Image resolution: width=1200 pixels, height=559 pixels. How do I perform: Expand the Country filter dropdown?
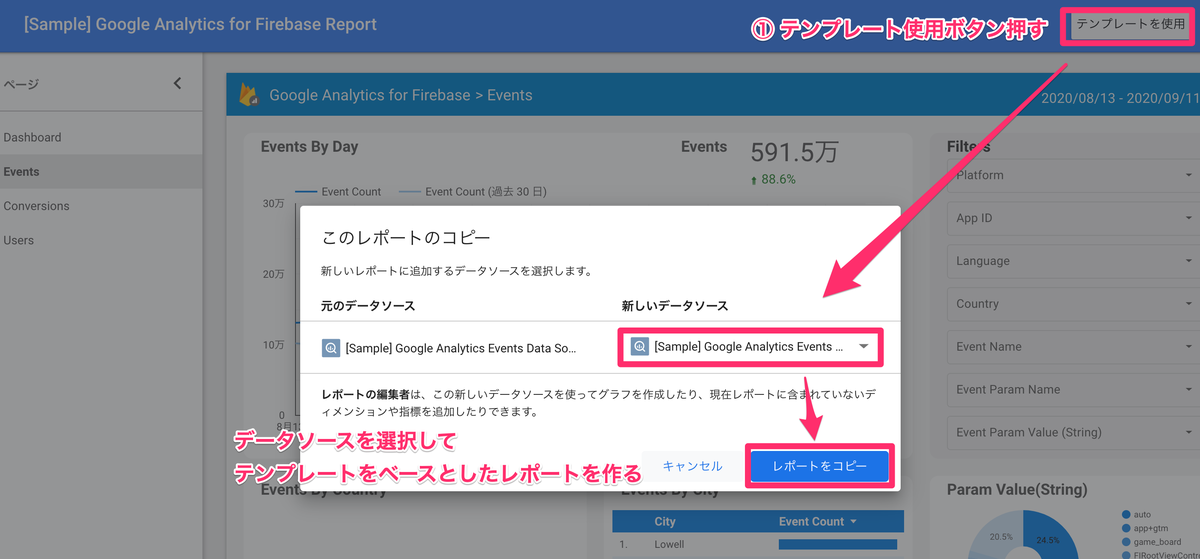[1073, 304]
